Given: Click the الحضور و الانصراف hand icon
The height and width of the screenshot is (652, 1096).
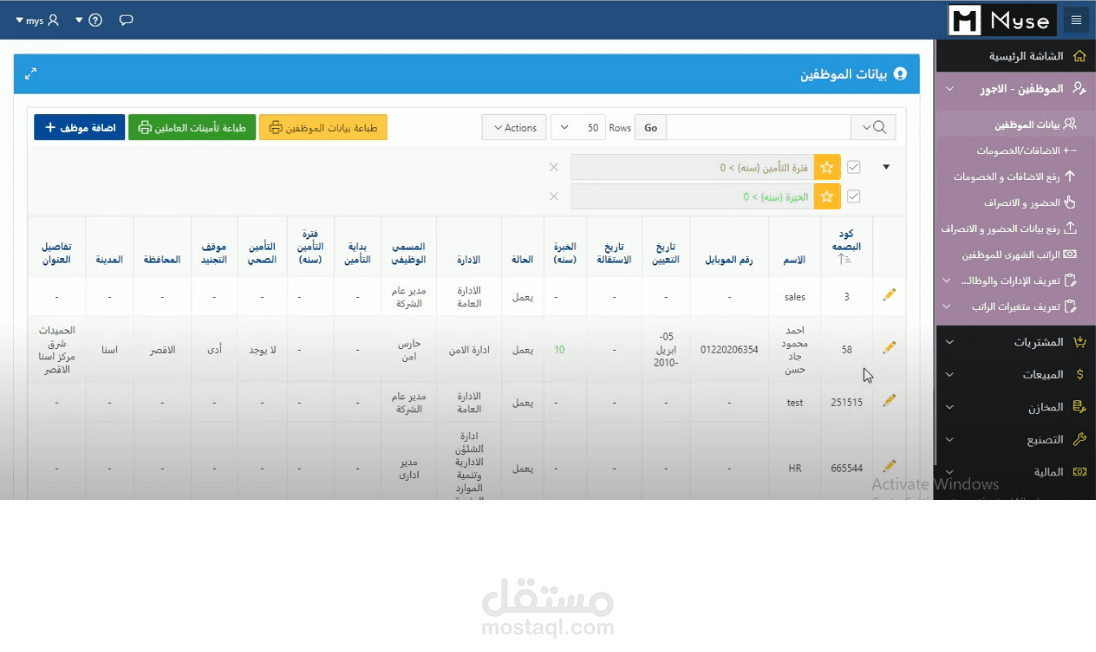Looking at the screenshot, I should (1070, 203).
